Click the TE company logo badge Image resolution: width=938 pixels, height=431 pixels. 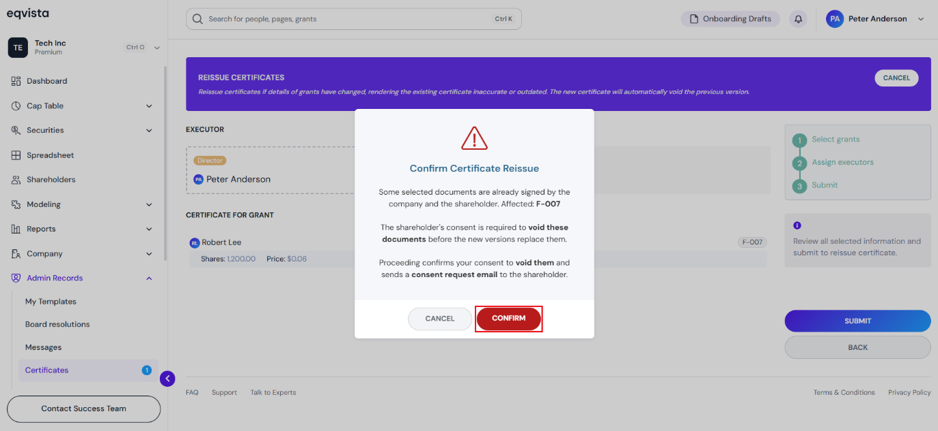pos(18,47)
